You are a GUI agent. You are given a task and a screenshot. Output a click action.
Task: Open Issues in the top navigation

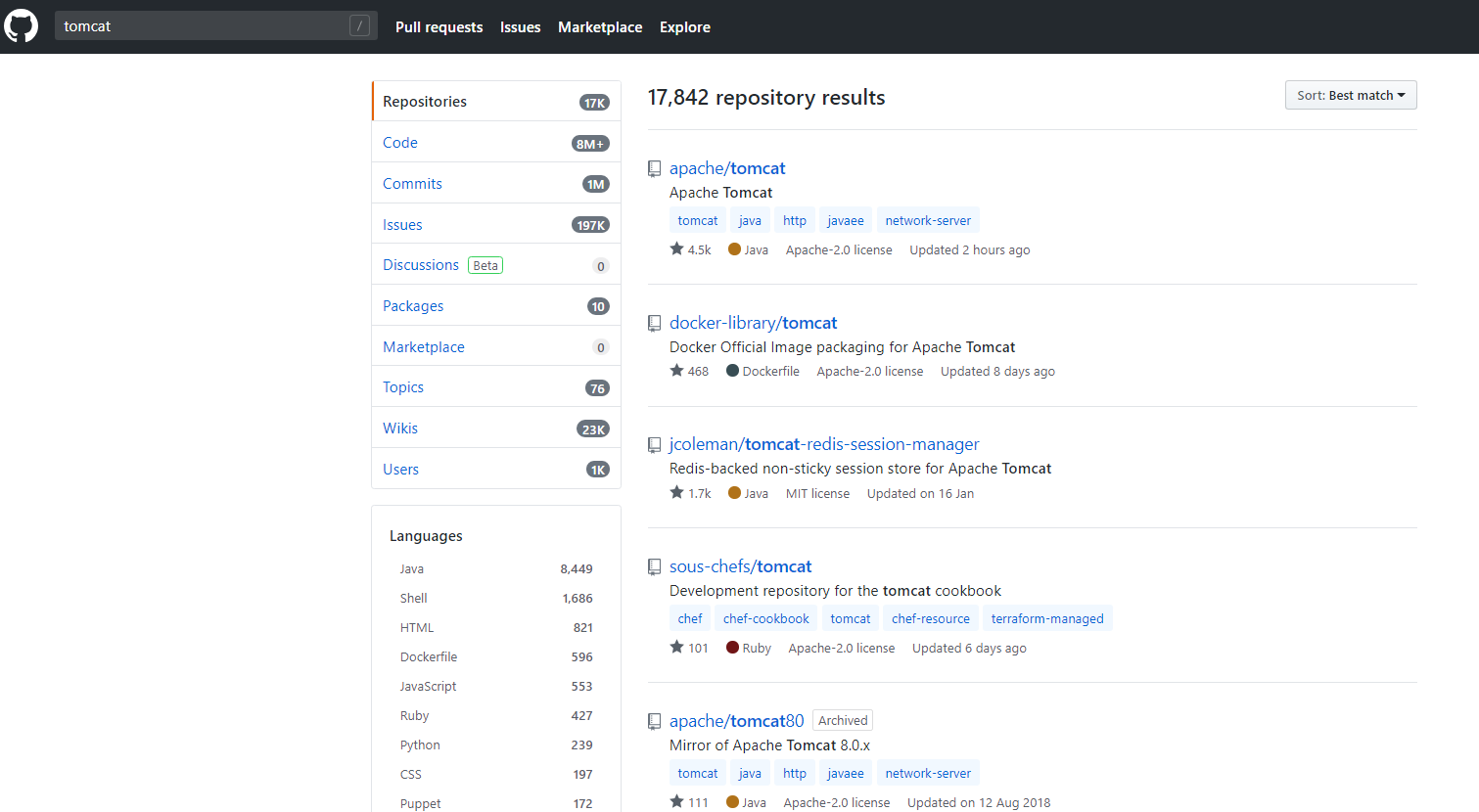pyautogui.click(x=520, y=27)
